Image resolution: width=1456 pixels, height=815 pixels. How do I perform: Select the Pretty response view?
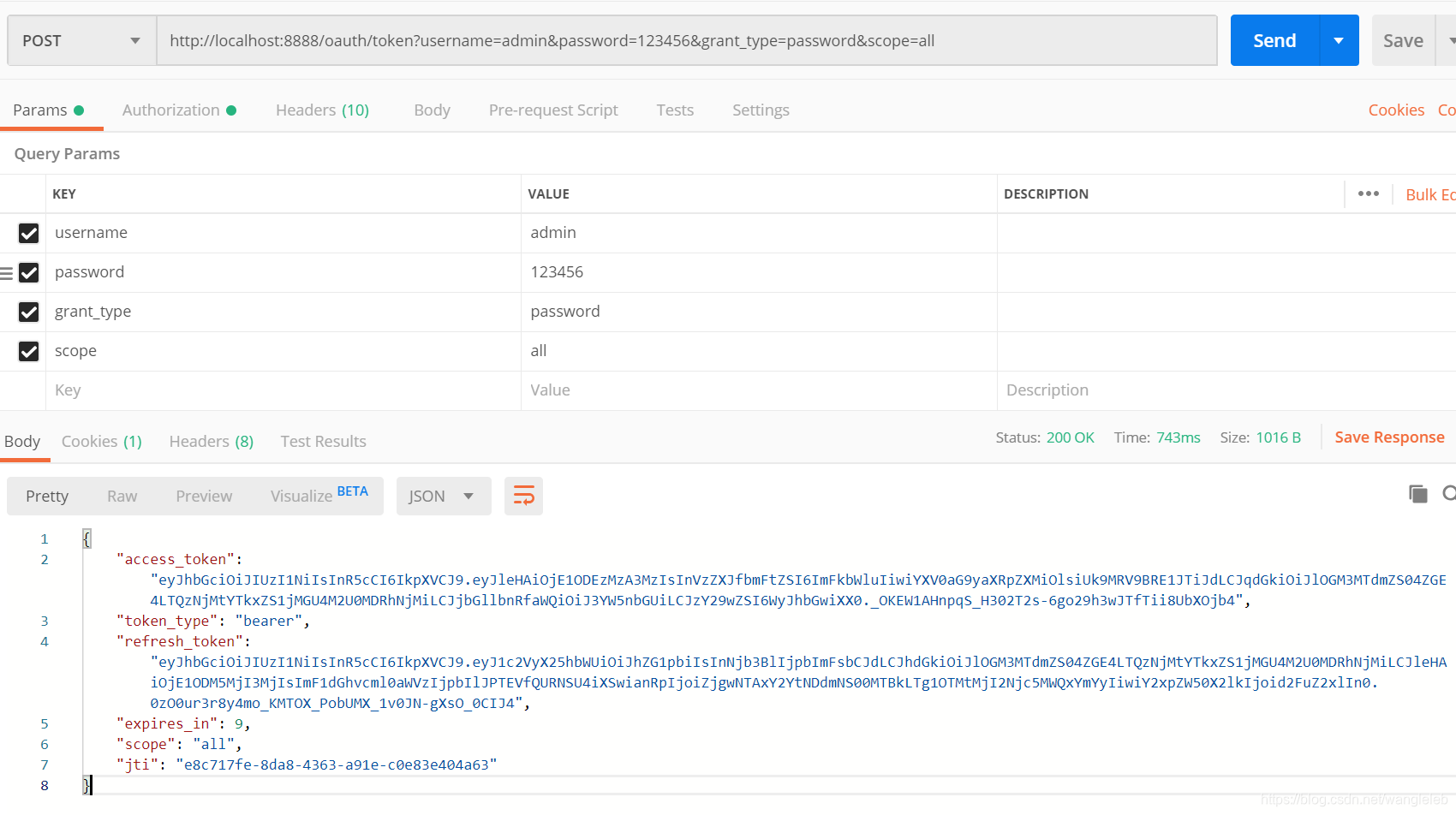pyautogui.click(x=47, y=496)
